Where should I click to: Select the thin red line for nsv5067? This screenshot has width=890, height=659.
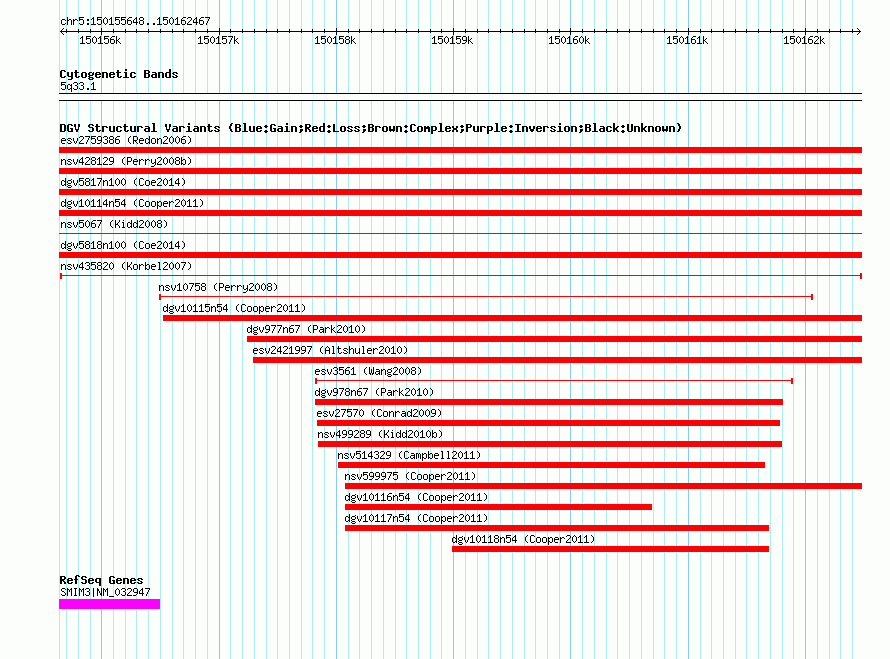pos(460,233)
